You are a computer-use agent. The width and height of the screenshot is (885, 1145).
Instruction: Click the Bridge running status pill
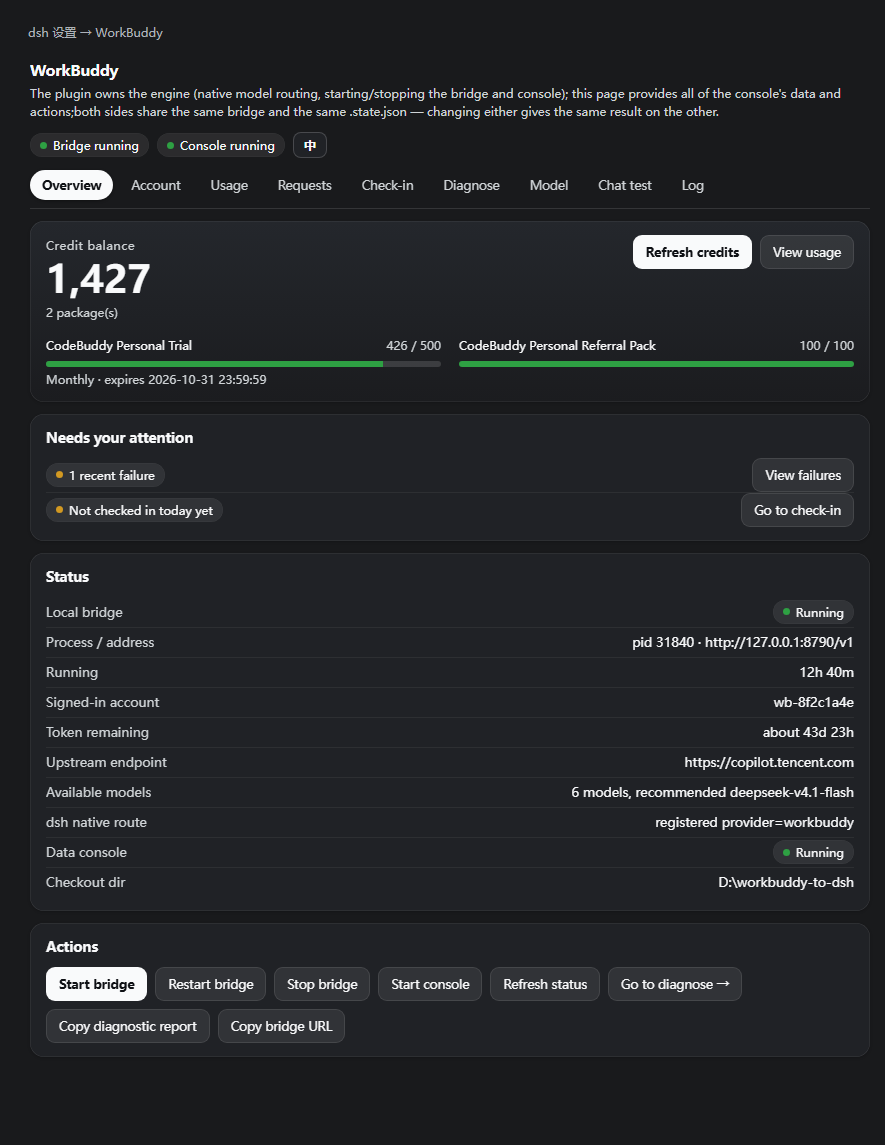89,145
